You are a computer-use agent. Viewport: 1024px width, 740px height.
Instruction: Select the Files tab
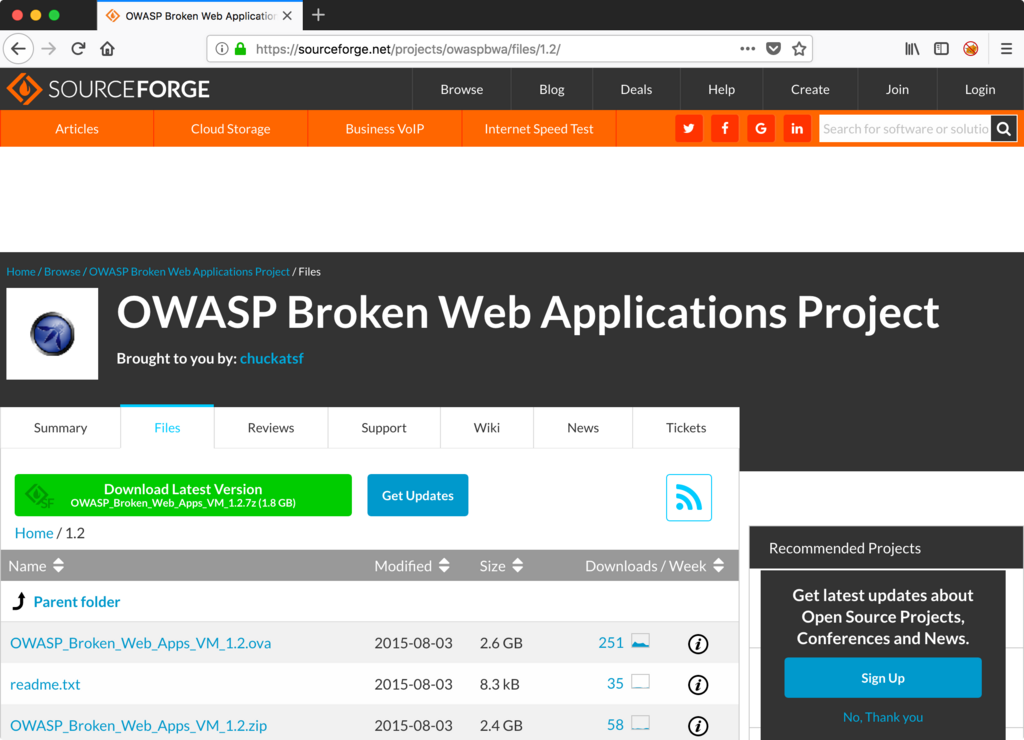click(x=167, y=428)
